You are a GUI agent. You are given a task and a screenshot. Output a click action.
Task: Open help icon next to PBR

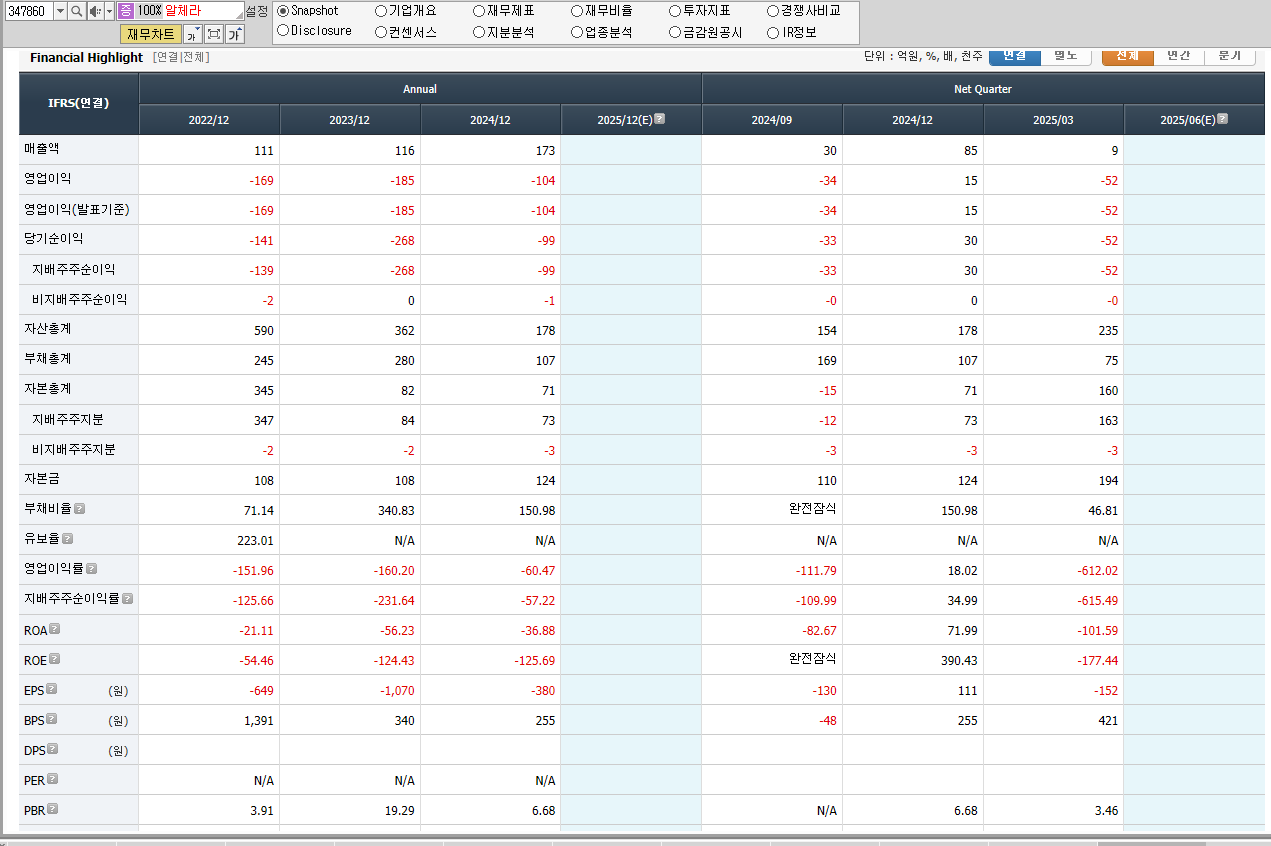[x=53, y=808]
